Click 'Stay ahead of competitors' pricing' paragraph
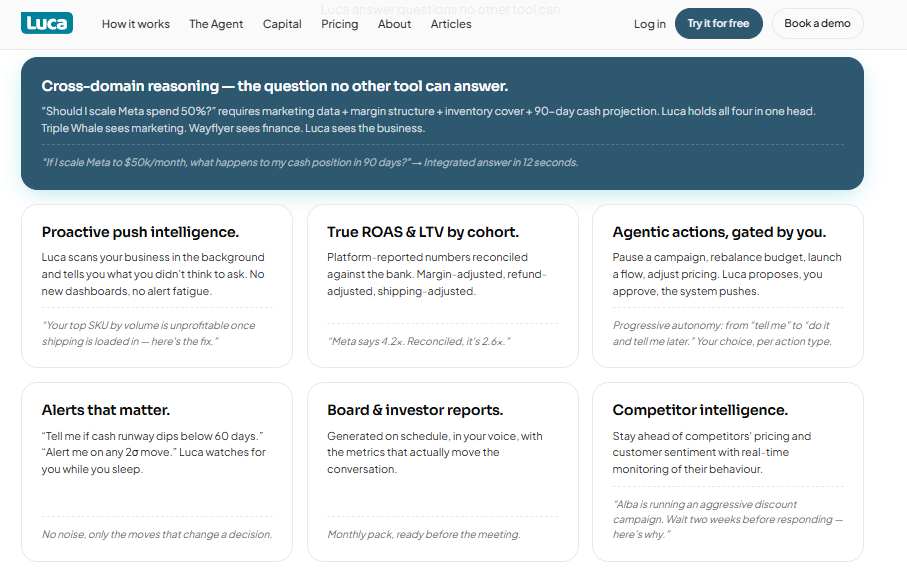This screenshot has width=907, height=583. tap(711, 452)
